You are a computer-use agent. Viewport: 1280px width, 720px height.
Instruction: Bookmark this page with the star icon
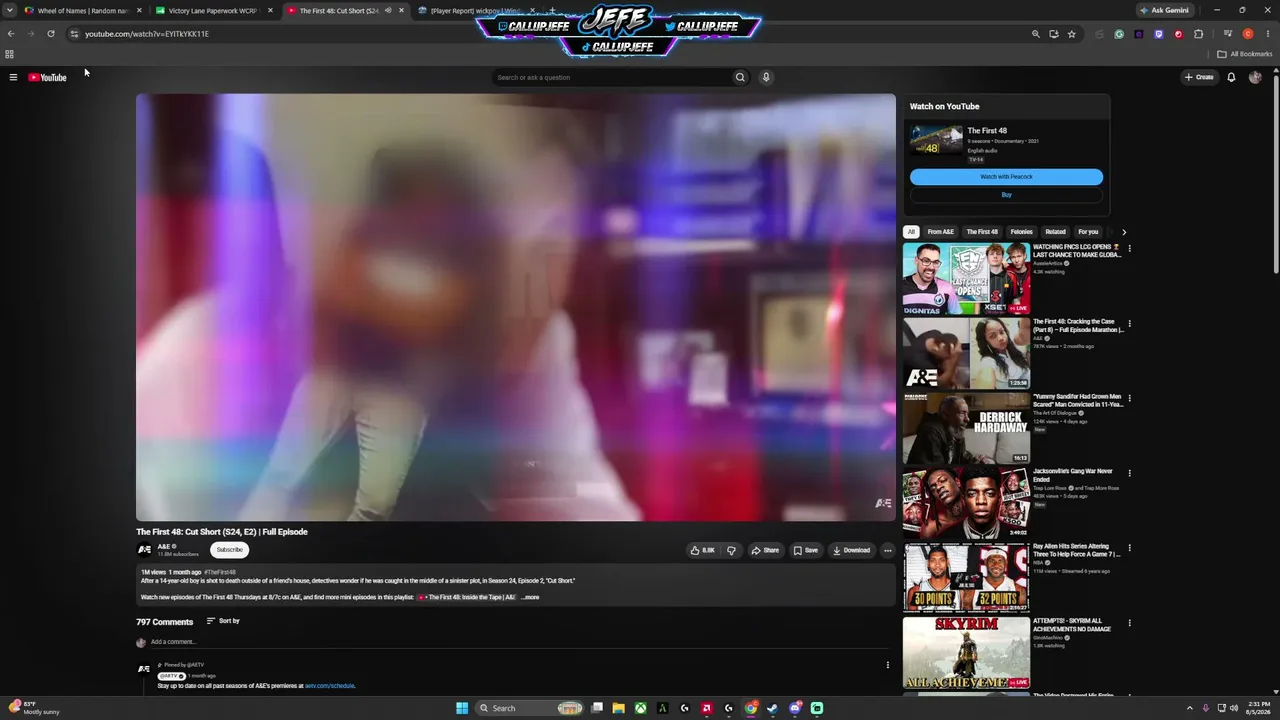tap(1071, 34)
